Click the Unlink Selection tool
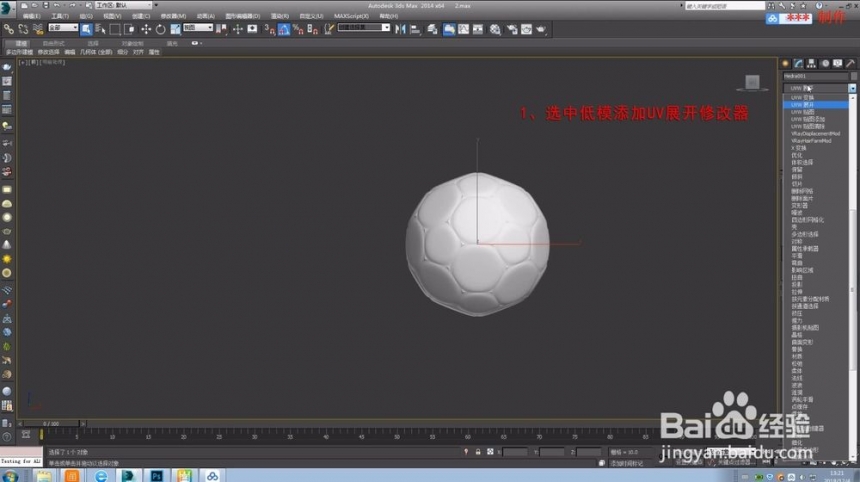 [x=23, y=29]
